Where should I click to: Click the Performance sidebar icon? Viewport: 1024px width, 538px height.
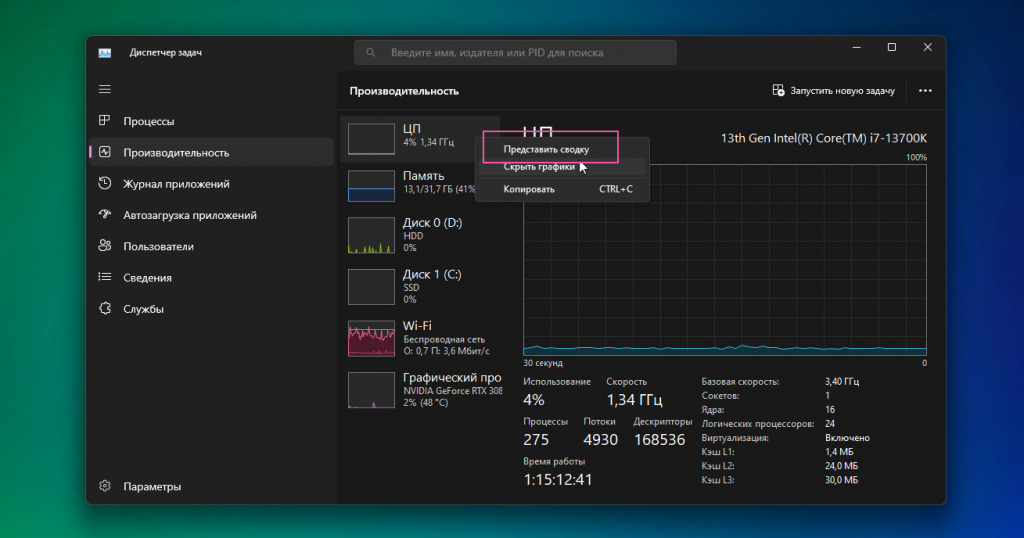pos(104,153)
